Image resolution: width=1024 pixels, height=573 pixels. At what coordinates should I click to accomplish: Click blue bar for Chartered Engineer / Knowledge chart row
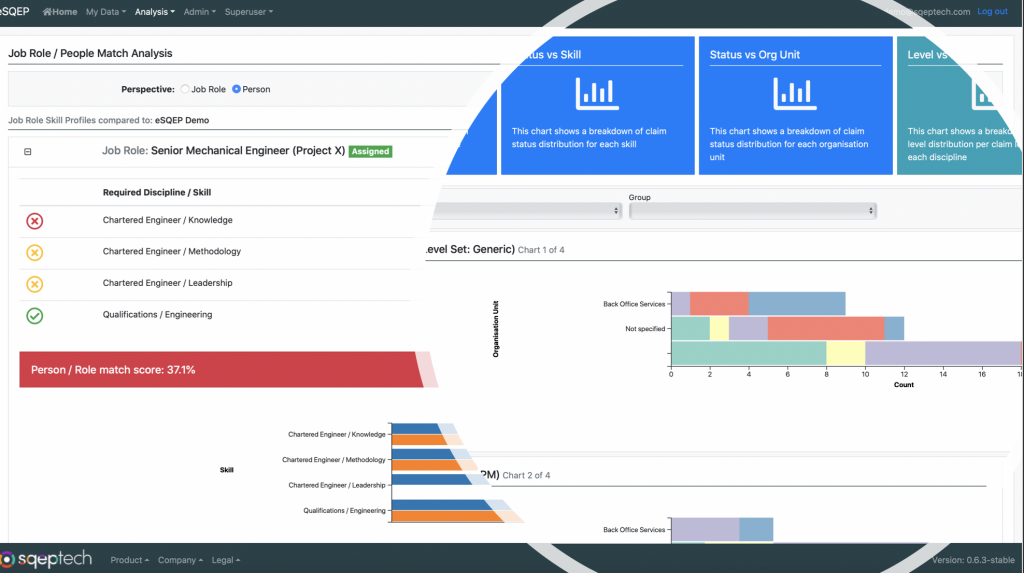coord(418,429)
